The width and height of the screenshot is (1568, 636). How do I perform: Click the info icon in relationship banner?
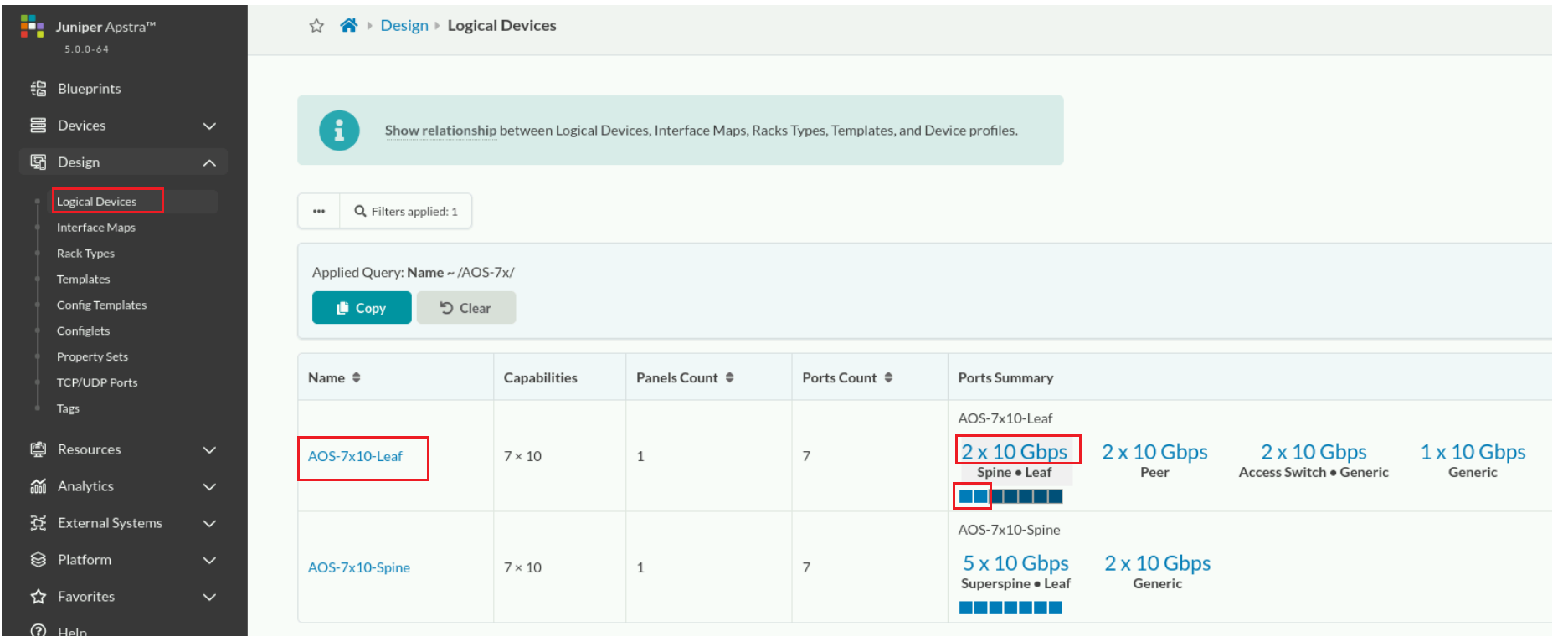[339, 131]
